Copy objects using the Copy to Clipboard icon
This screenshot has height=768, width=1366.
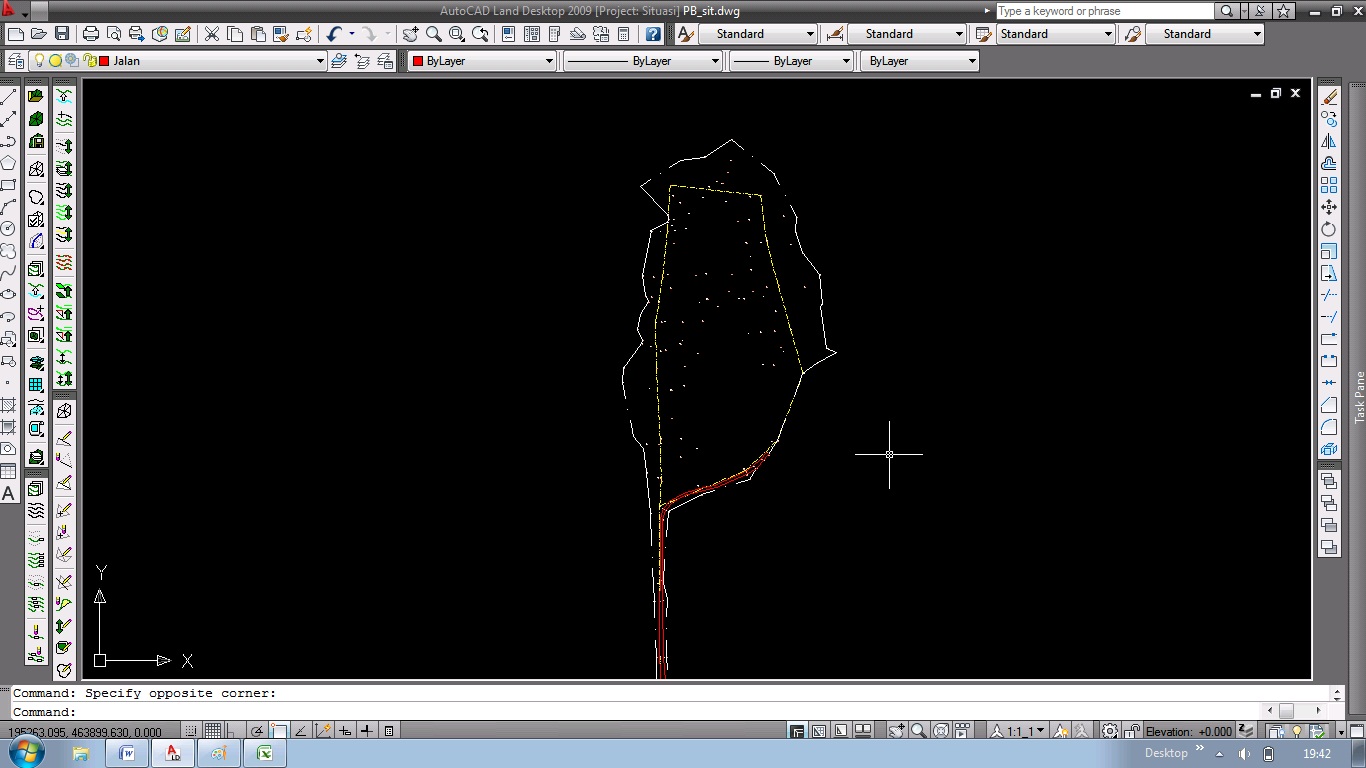234,33
